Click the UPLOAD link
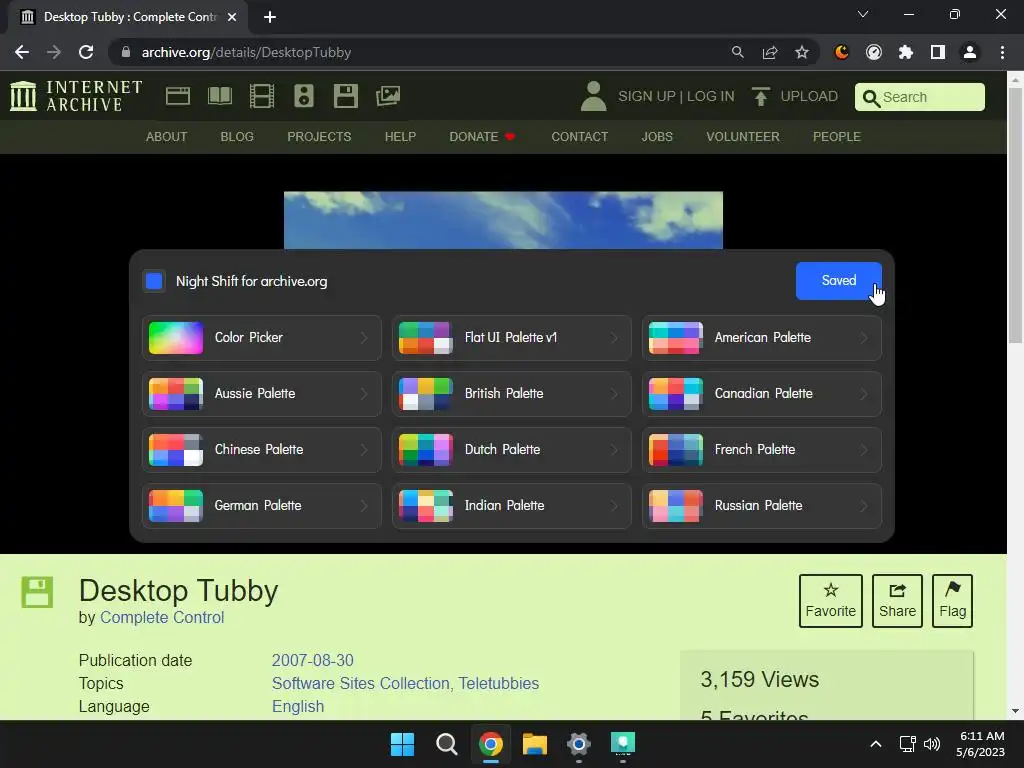Viewport: 1024px width, 768px height. pos(809,97)
